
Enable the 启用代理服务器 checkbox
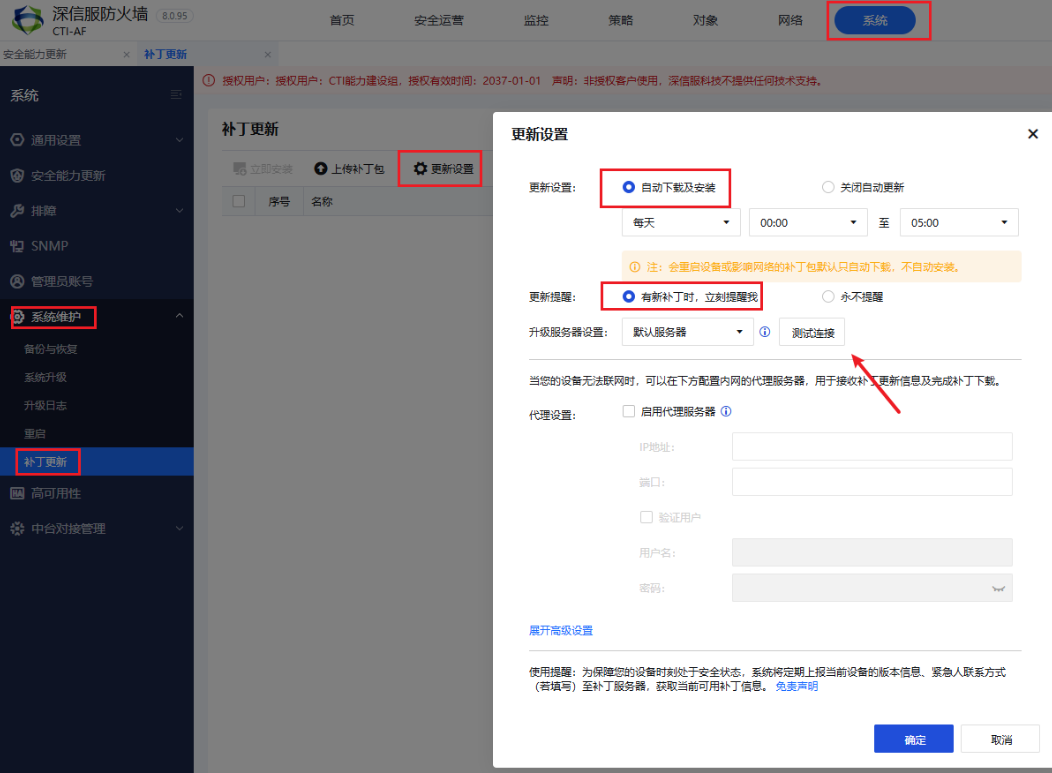pyautogui.click(x=629, y=411)
